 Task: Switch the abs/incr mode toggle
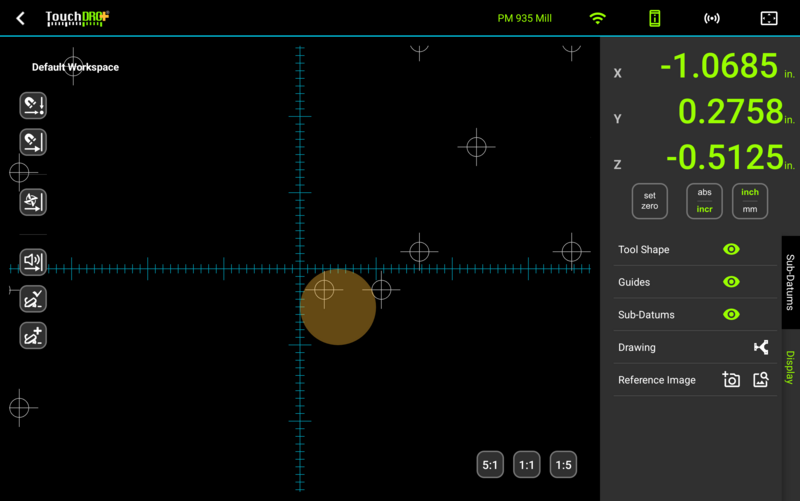pos(704,201)
